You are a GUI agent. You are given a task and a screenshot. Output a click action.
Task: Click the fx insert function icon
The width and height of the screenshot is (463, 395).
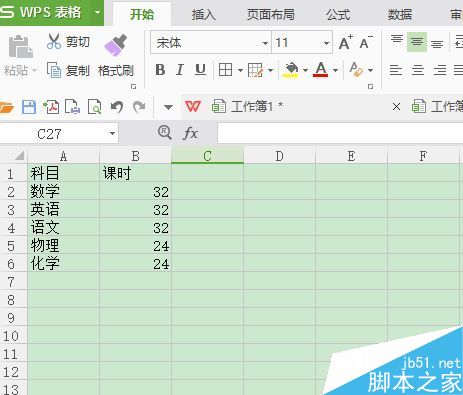[x=190, y=133]
